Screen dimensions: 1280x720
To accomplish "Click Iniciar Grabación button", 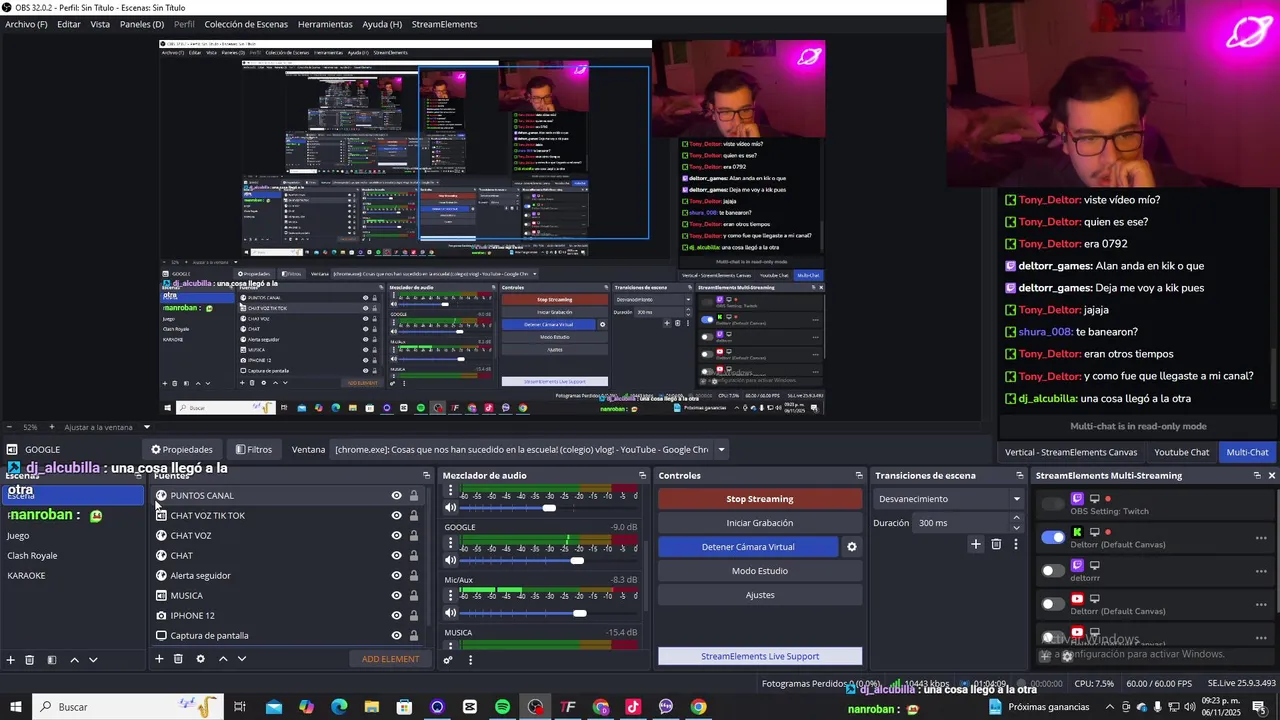I will [760, 523].
